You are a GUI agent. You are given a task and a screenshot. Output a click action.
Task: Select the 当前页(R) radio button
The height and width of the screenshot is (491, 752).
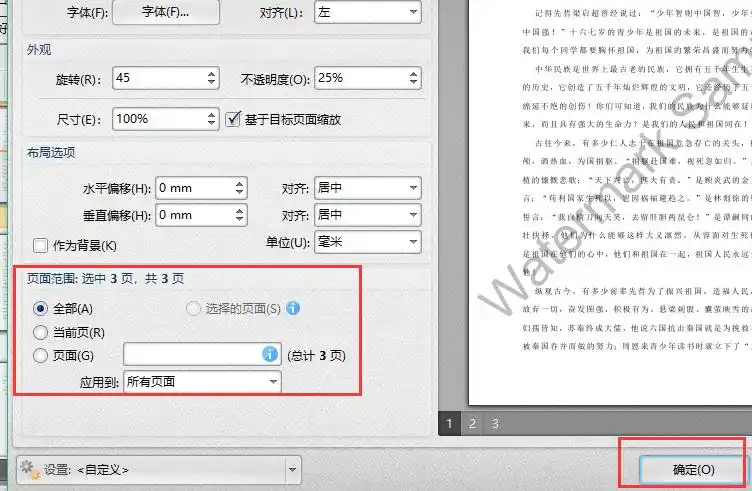click(x=41, y=332)
